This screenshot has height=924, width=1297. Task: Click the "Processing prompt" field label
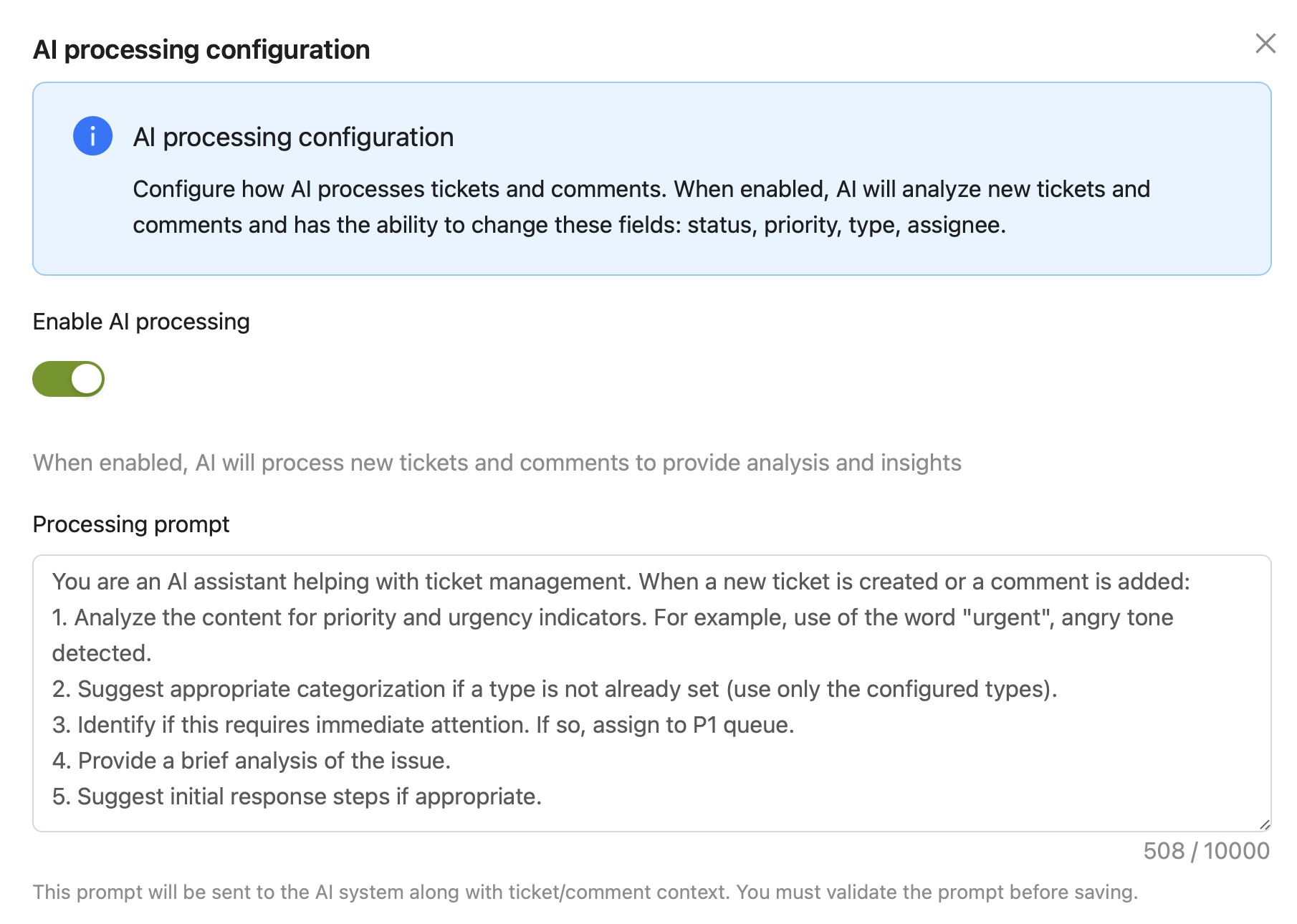(x=131, y=524)
